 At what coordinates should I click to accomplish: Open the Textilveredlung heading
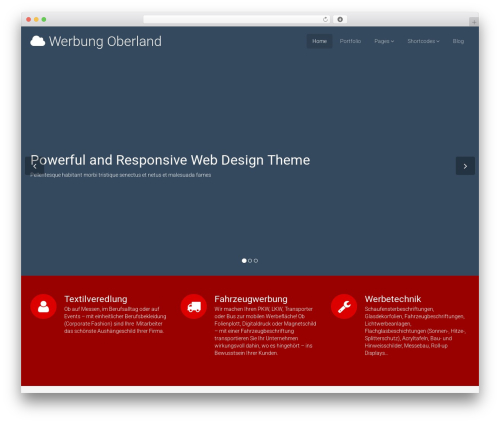(96, 299)
